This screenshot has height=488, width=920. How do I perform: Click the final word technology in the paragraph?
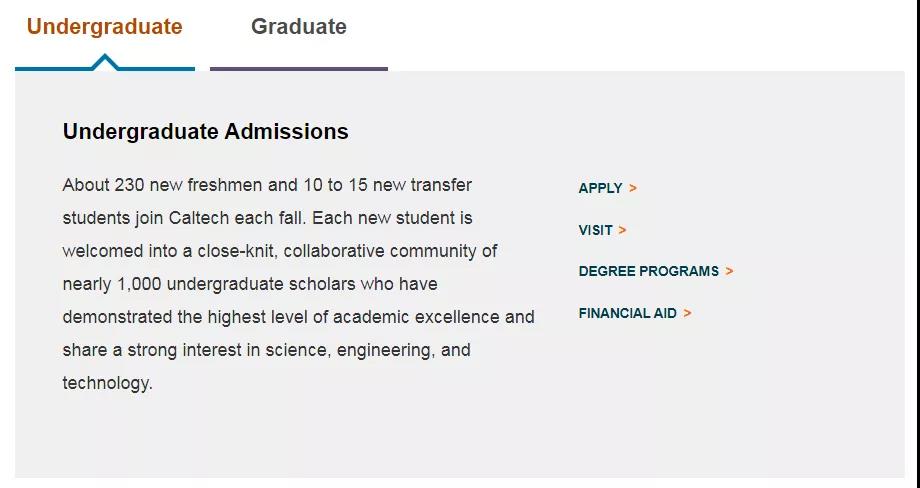coord(107,383)
